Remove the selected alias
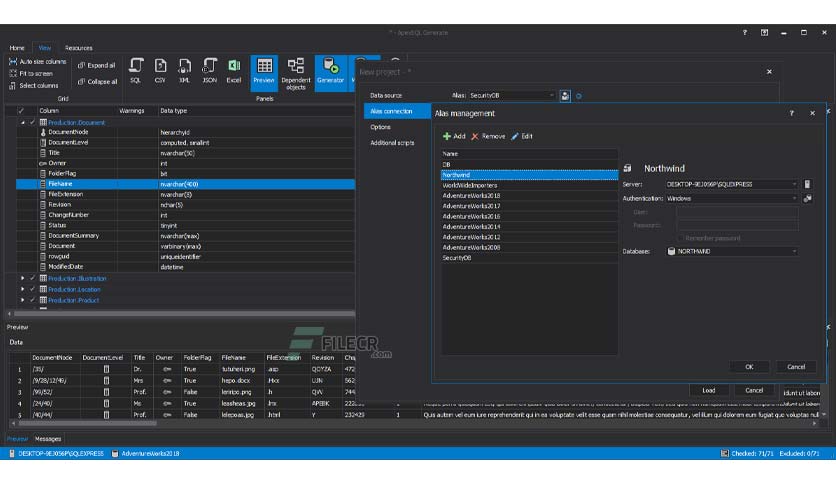This screenshot has height=484, width=836. click(488, 136)
